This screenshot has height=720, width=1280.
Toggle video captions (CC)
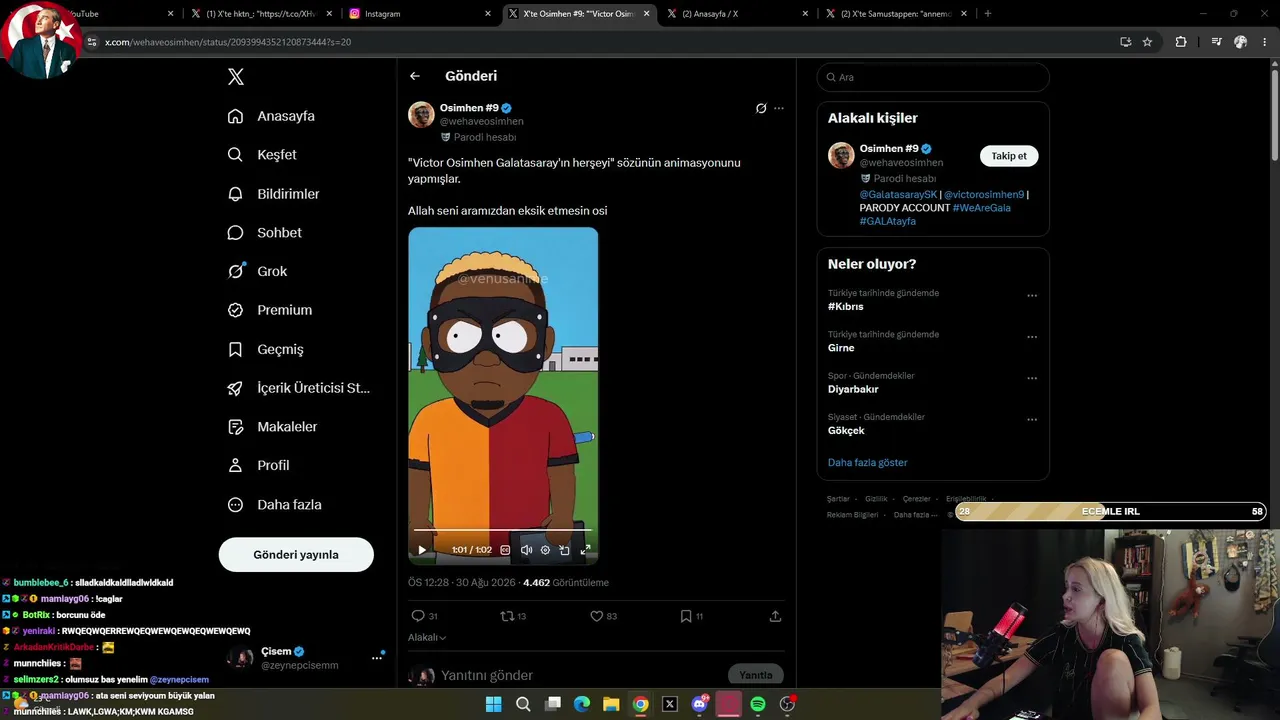coord(505,550)
